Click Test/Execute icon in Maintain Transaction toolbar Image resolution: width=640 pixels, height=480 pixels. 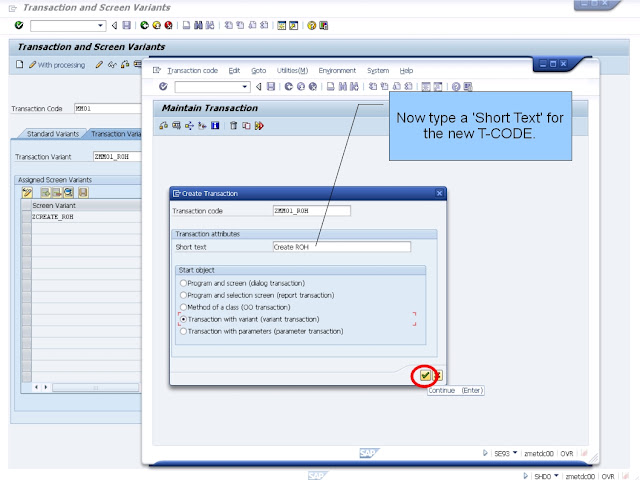[259, 125]
